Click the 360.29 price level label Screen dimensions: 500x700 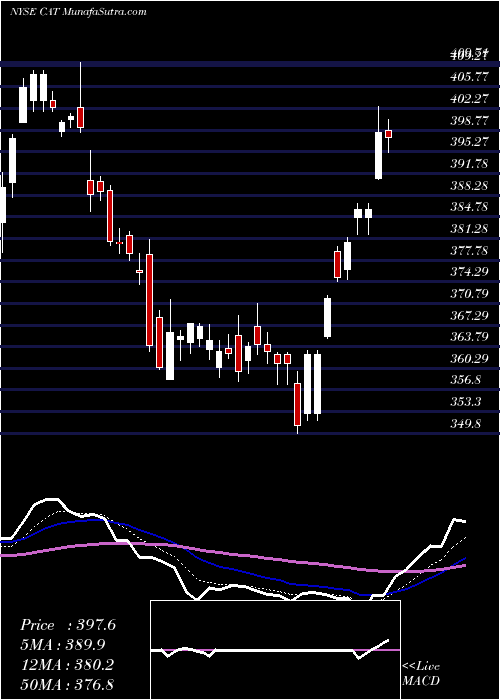point(469,359)
